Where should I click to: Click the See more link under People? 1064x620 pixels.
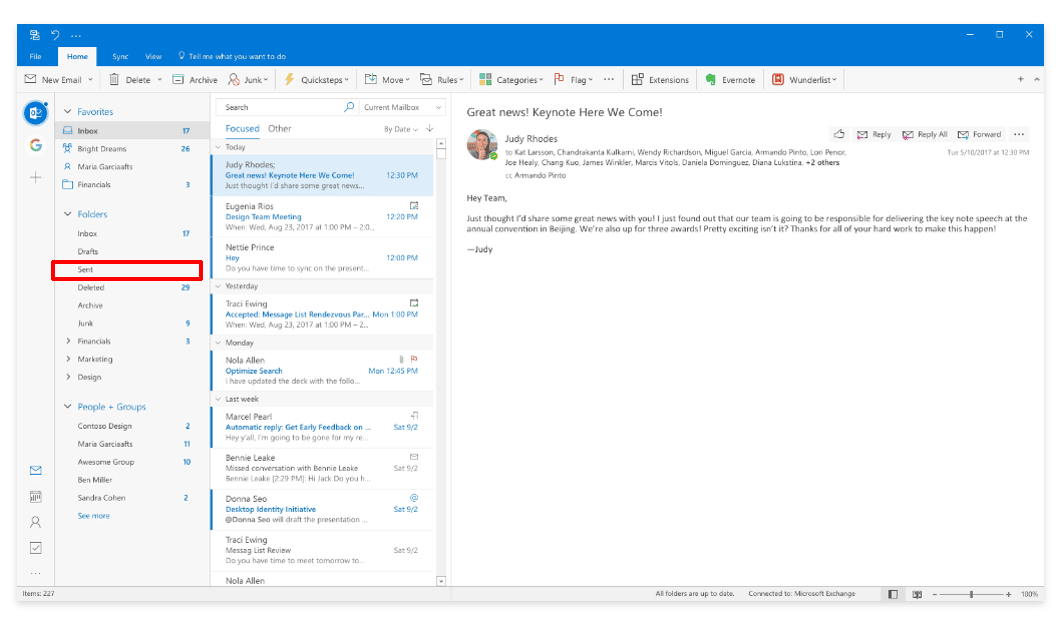click(94, 515)
